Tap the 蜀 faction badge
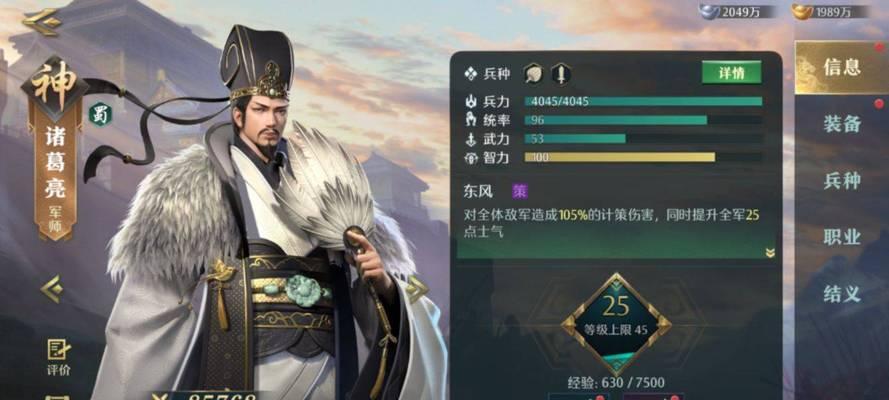The width and height of the screenshot is (889, 400). tap(100, 114)
